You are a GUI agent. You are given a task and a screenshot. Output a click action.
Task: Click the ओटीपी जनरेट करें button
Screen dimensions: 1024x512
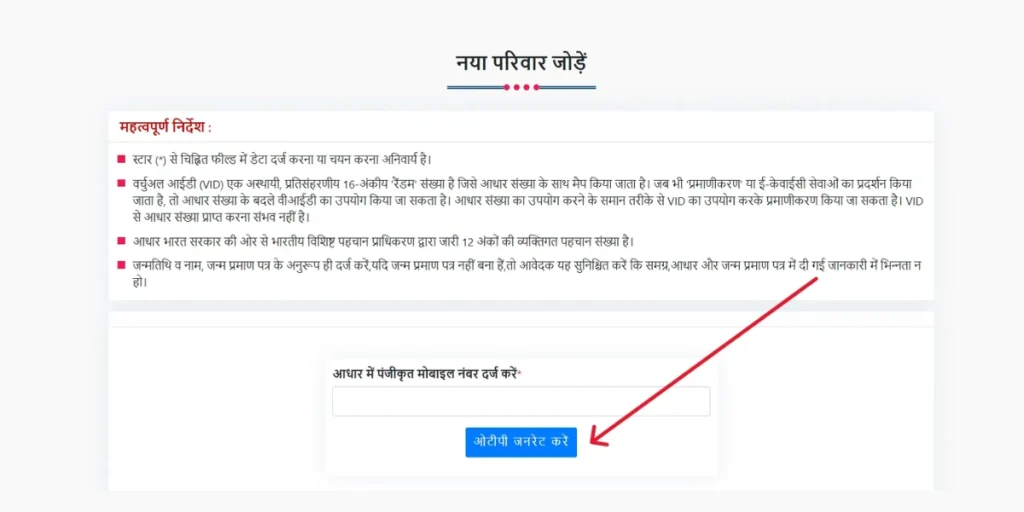coord(521,442)
